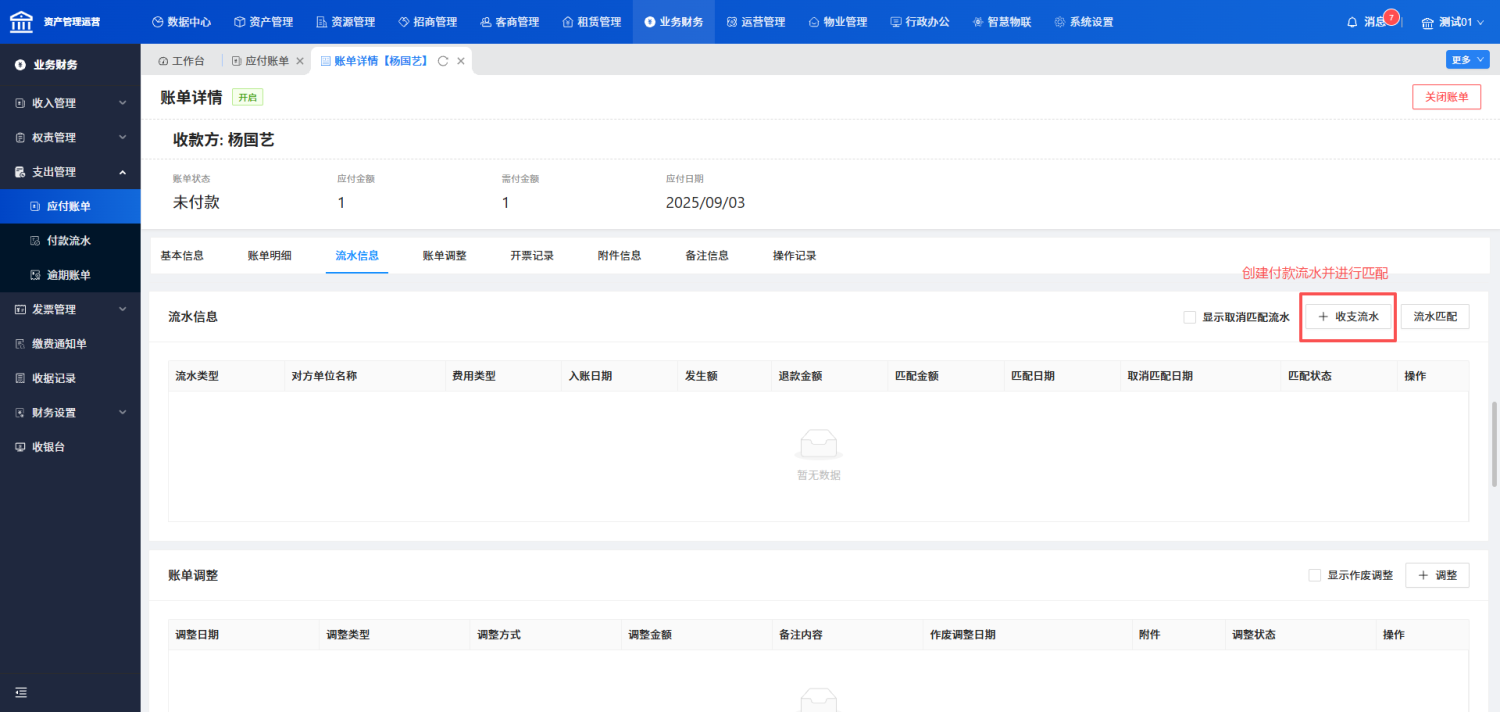Open the 资源管理 top menu
The image size is (1500, 712).
pyautogui.click(x=345, y=22)
